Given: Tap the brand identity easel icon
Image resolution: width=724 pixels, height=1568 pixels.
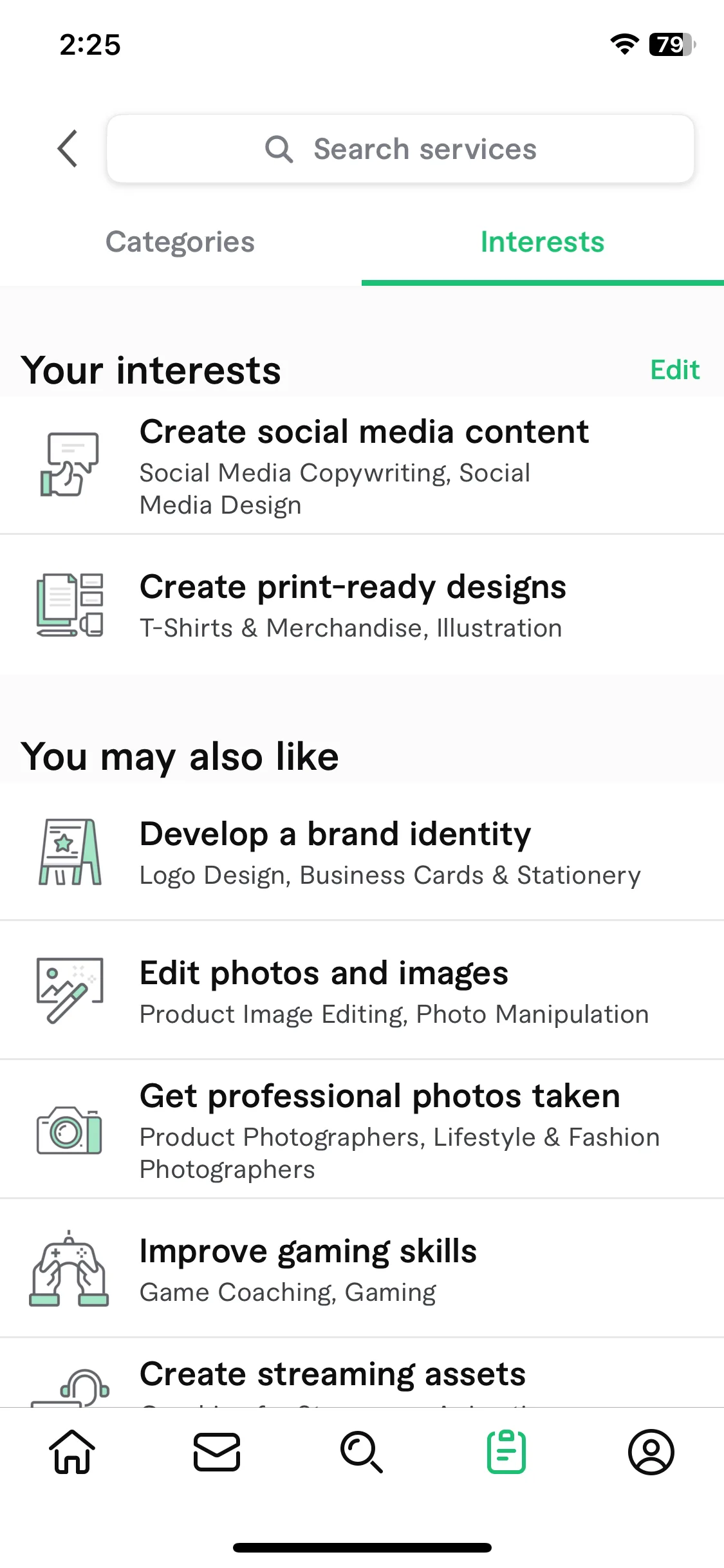Looking at the screenshot, I should pyautogui.click(x=70, y=852).
